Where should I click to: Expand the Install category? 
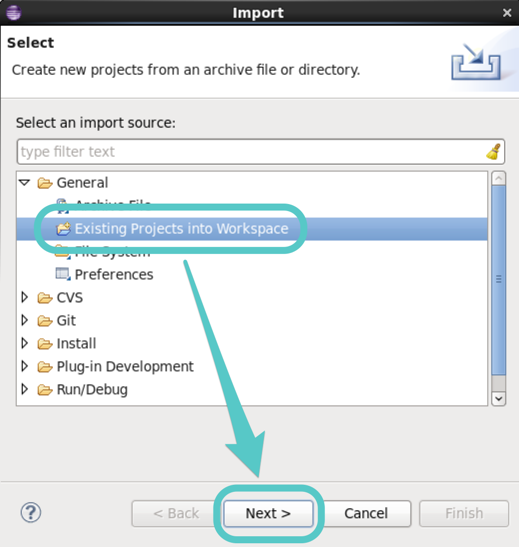coord(24,343)
